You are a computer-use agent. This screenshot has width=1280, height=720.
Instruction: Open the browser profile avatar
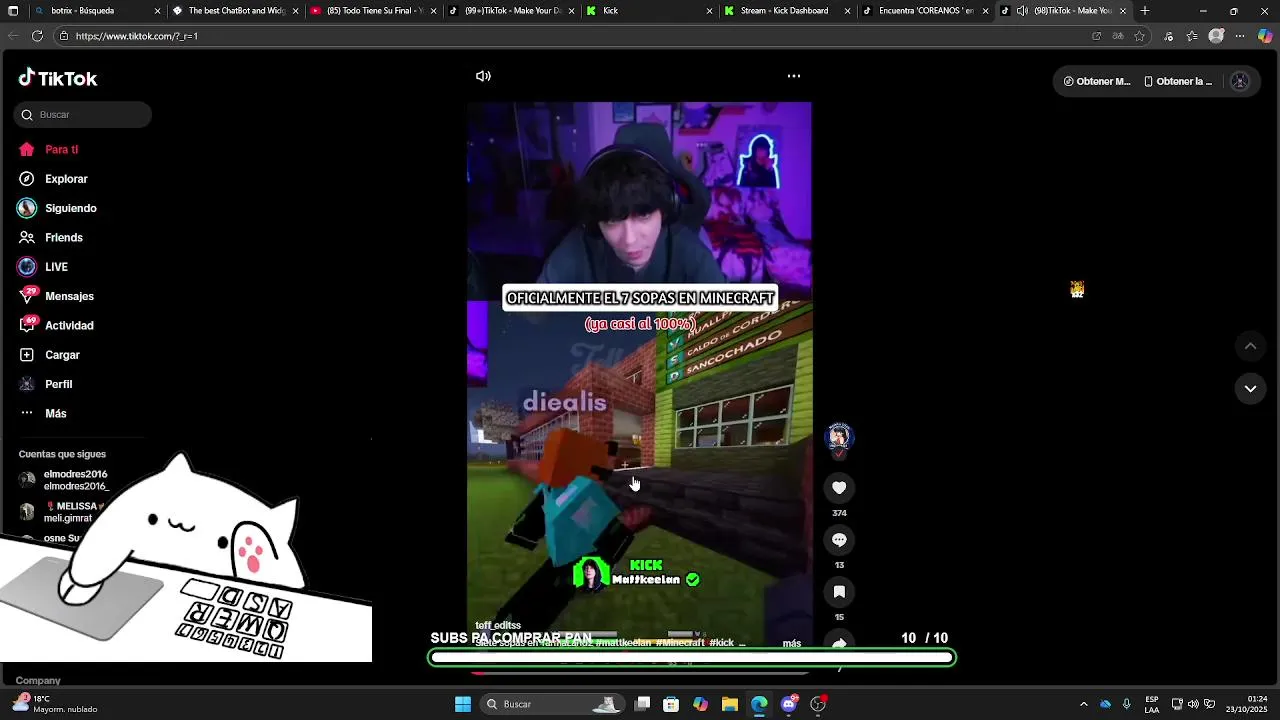(x=1216, y=36)
